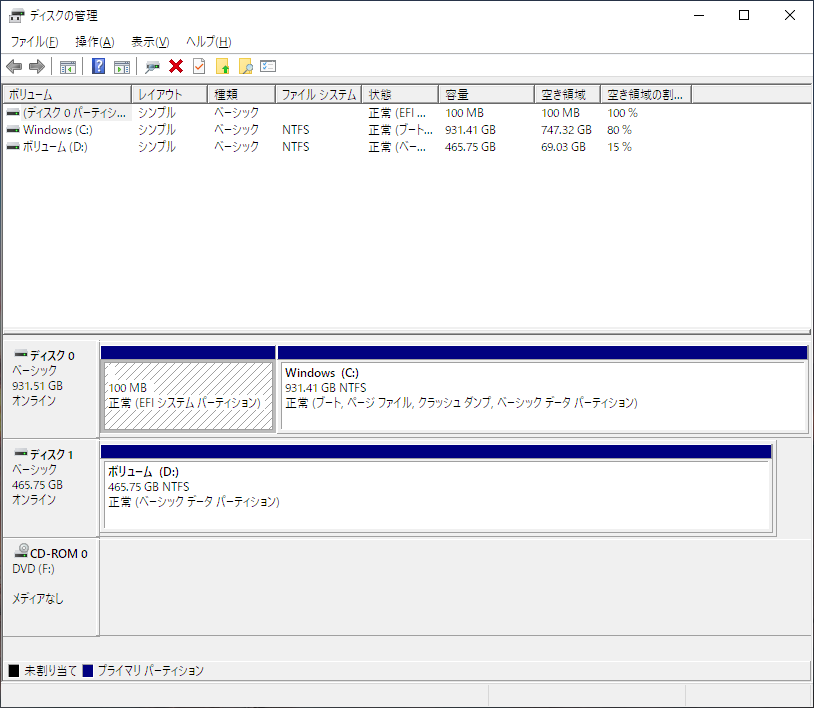
Task: Click the ディスク 0 label panel
Action: [x=50, y=389]
